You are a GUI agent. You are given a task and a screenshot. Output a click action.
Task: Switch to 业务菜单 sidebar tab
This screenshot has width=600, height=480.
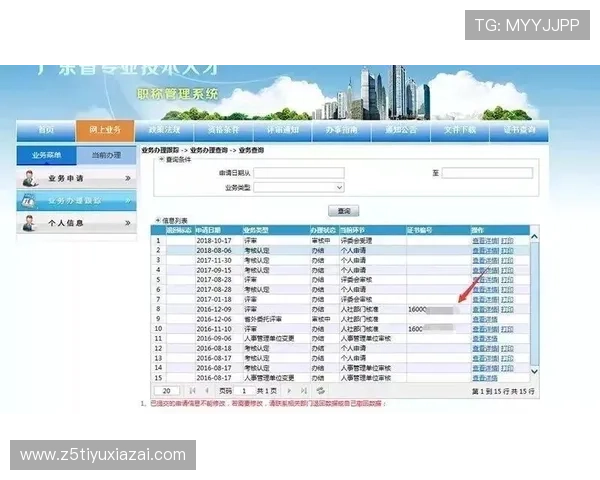[46, 155]
